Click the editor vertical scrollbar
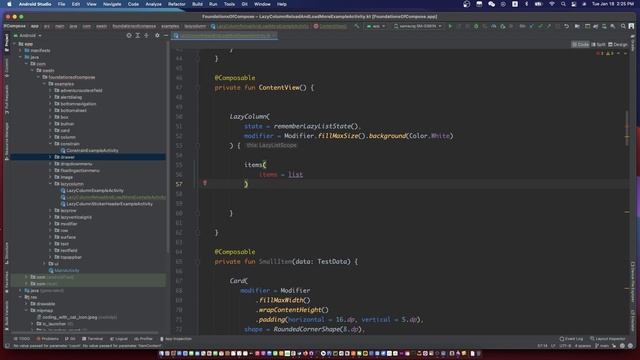 [x=627, y=127]
